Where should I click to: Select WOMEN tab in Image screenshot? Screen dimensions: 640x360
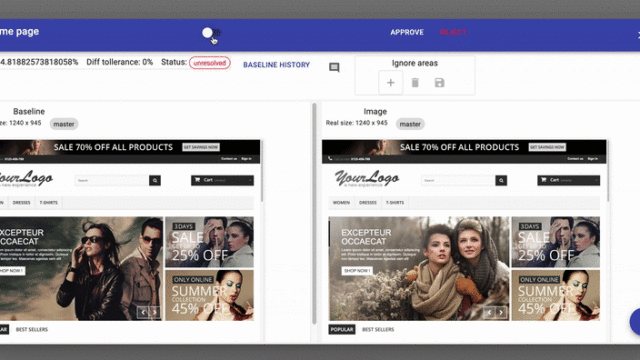(341, 202)
